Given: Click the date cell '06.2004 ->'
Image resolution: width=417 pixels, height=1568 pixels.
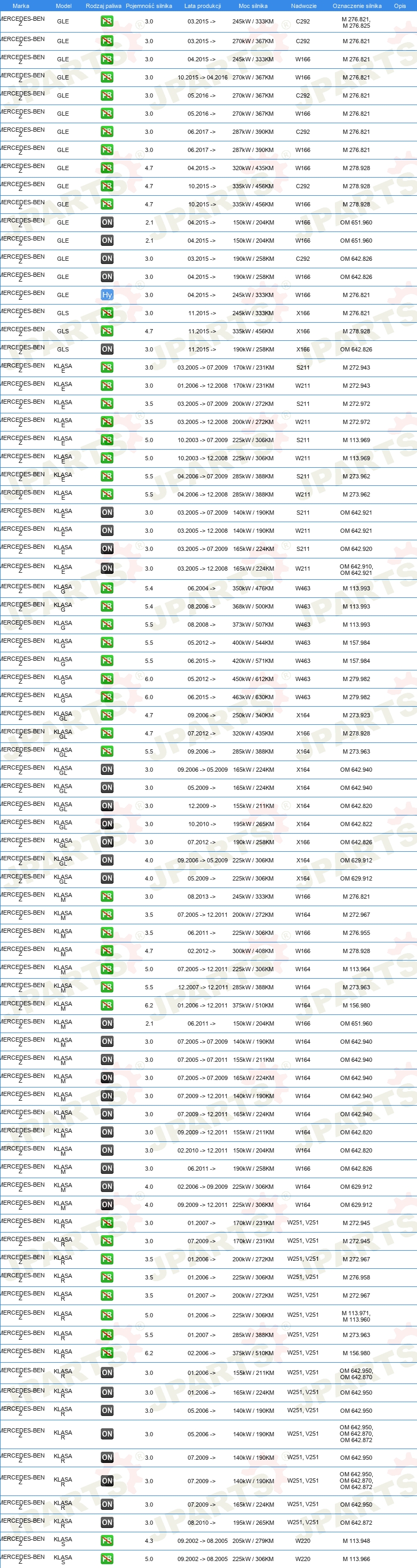Looking at the screenshot, I should [x=202, y=589].
